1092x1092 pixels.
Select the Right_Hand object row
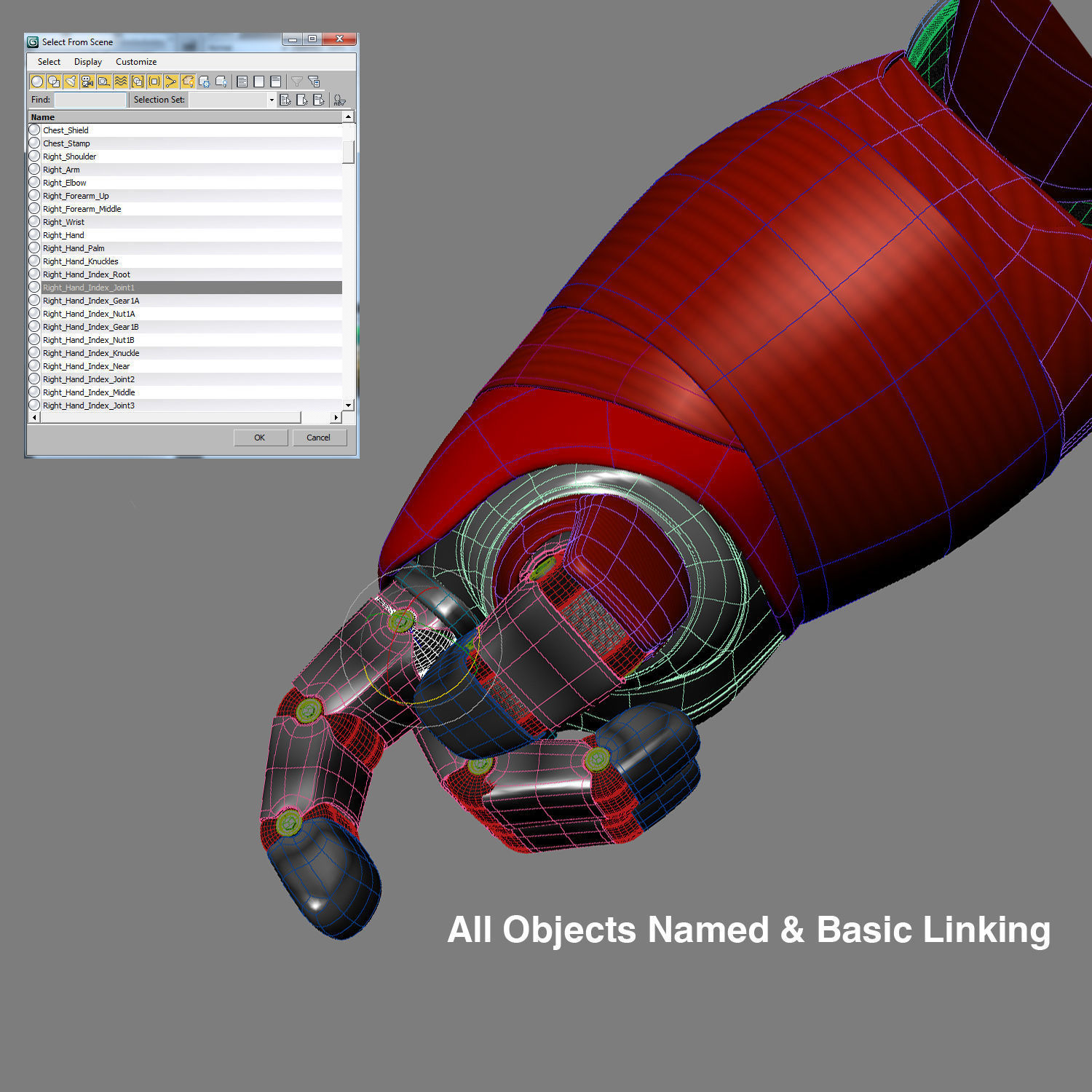[x=185, y=235]
